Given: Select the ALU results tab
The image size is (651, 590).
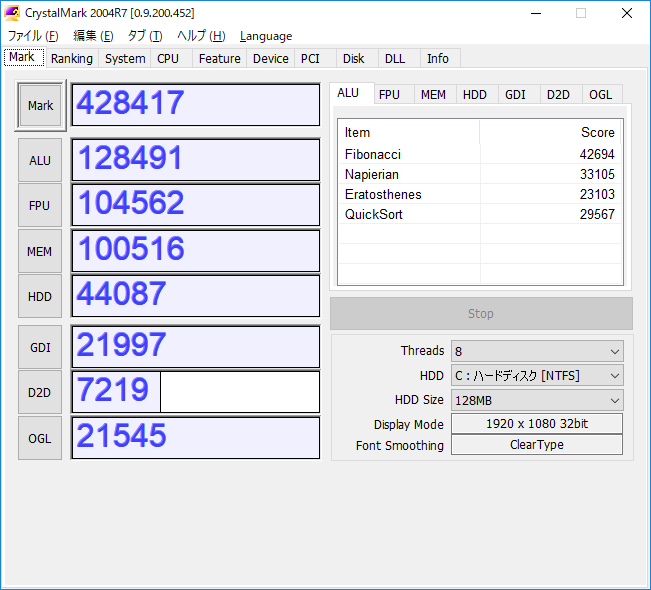Looking at the screenshot, I should [x=351, y=93].
